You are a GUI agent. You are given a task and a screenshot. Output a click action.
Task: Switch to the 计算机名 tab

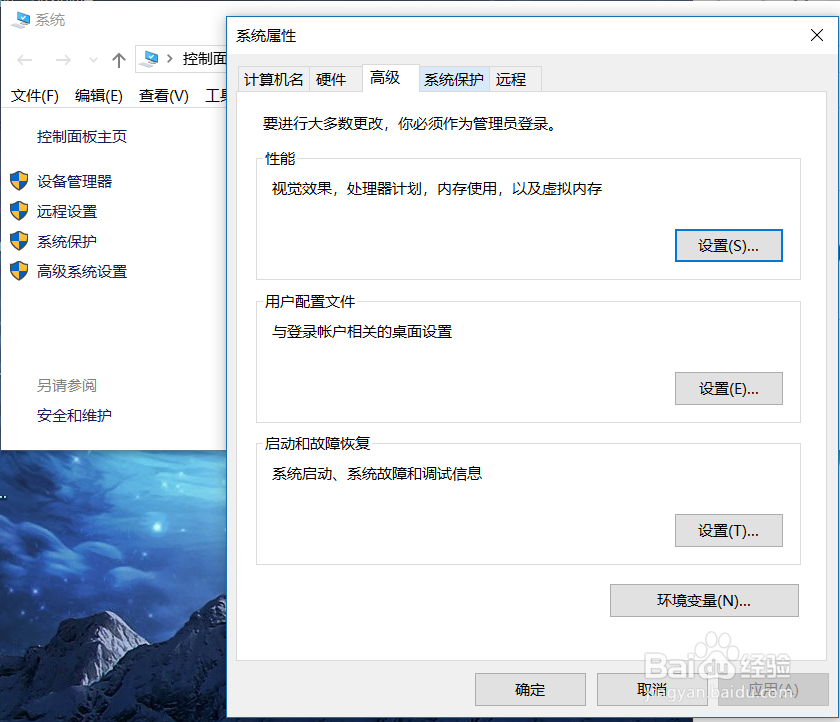click(x=273, y=78)
